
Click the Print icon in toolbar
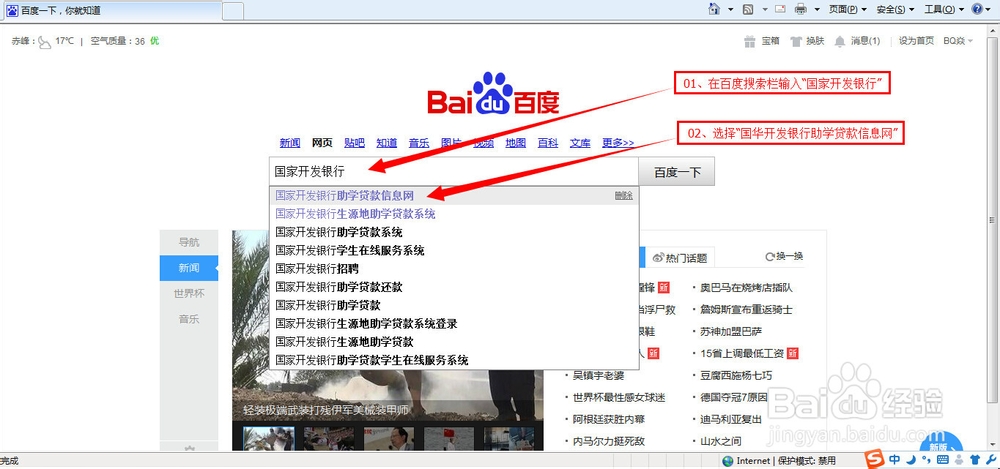[800, 9]
